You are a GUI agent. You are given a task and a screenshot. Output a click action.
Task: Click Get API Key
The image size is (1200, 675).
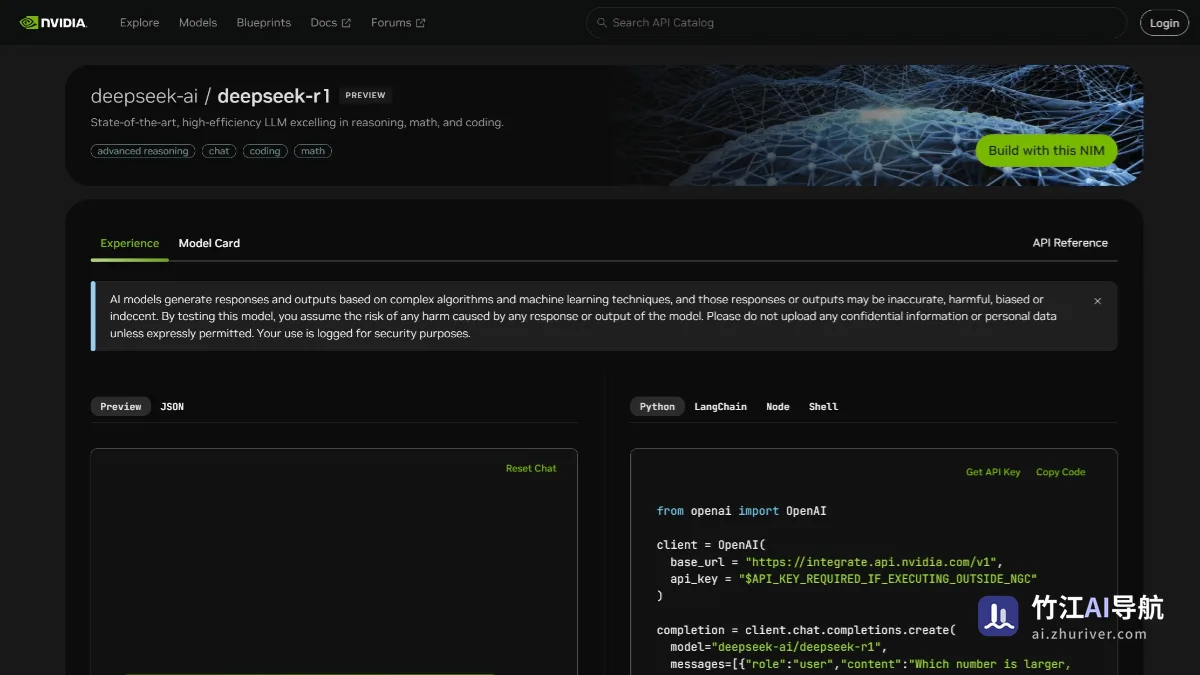click(x=993, y=472)
